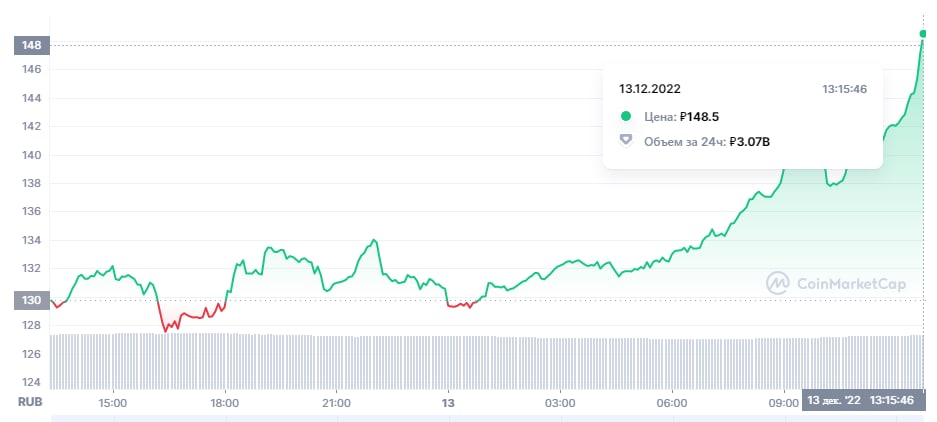This screenshot has height=422, width=937.
Task: Click the tooltip date 13.12.2022
Action: [650, 89]
